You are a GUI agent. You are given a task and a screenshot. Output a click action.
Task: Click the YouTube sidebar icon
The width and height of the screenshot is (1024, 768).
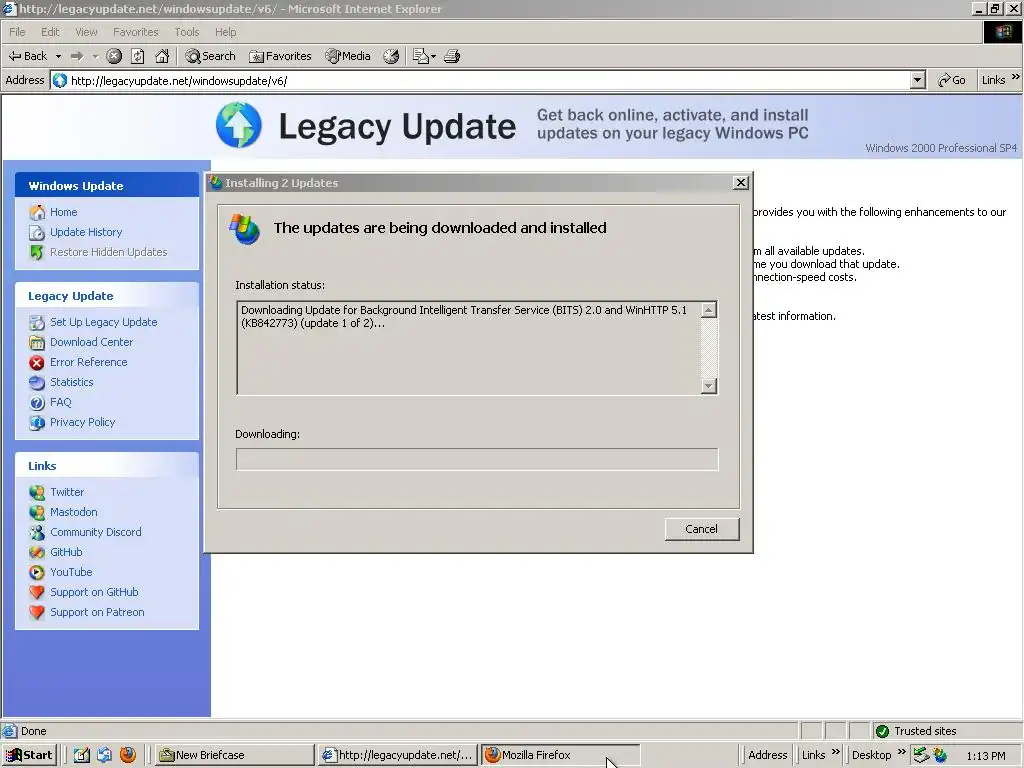click(x=37, y=573)
